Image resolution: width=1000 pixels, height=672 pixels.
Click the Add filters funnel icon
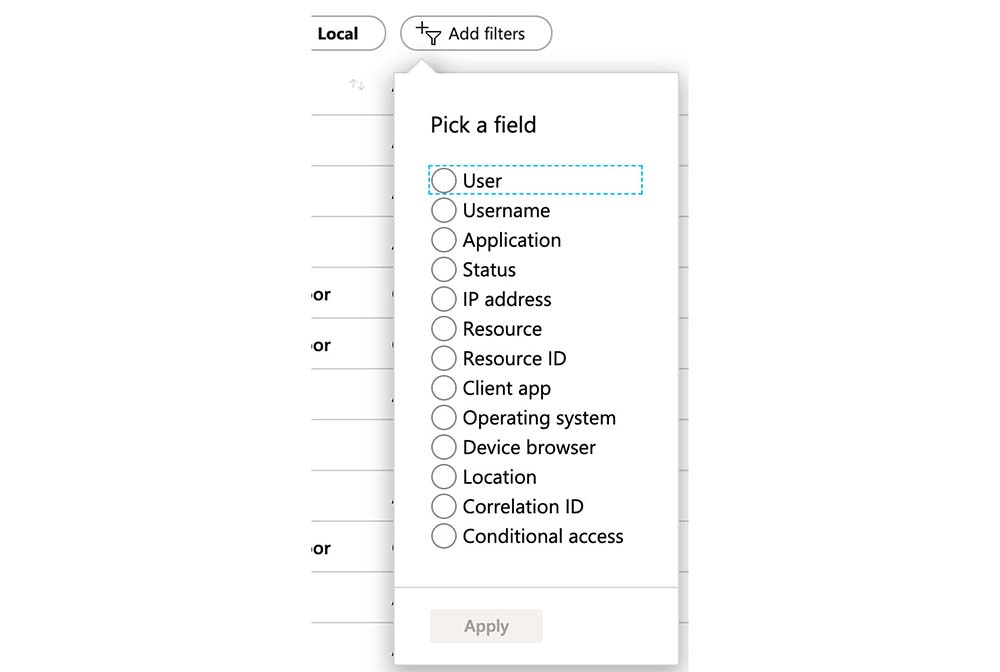click(x=428, y=33)
